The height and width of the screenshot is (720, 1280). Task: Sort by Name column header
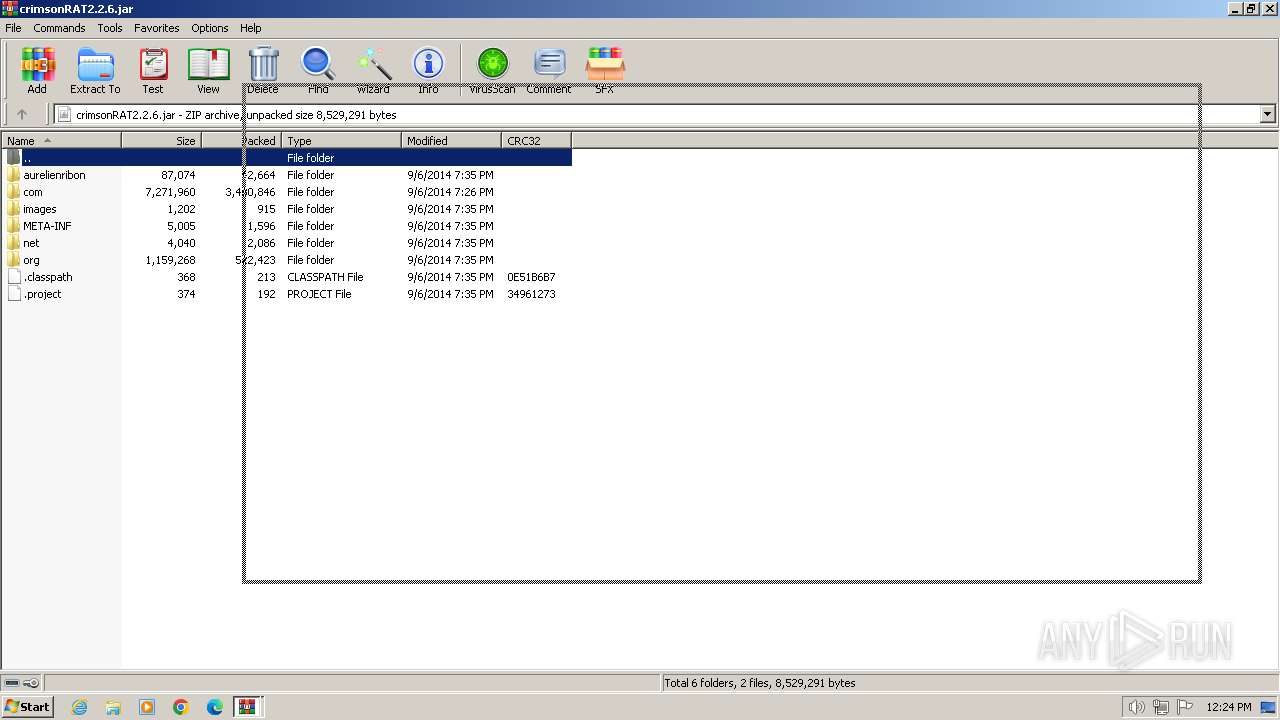[61, 141]
